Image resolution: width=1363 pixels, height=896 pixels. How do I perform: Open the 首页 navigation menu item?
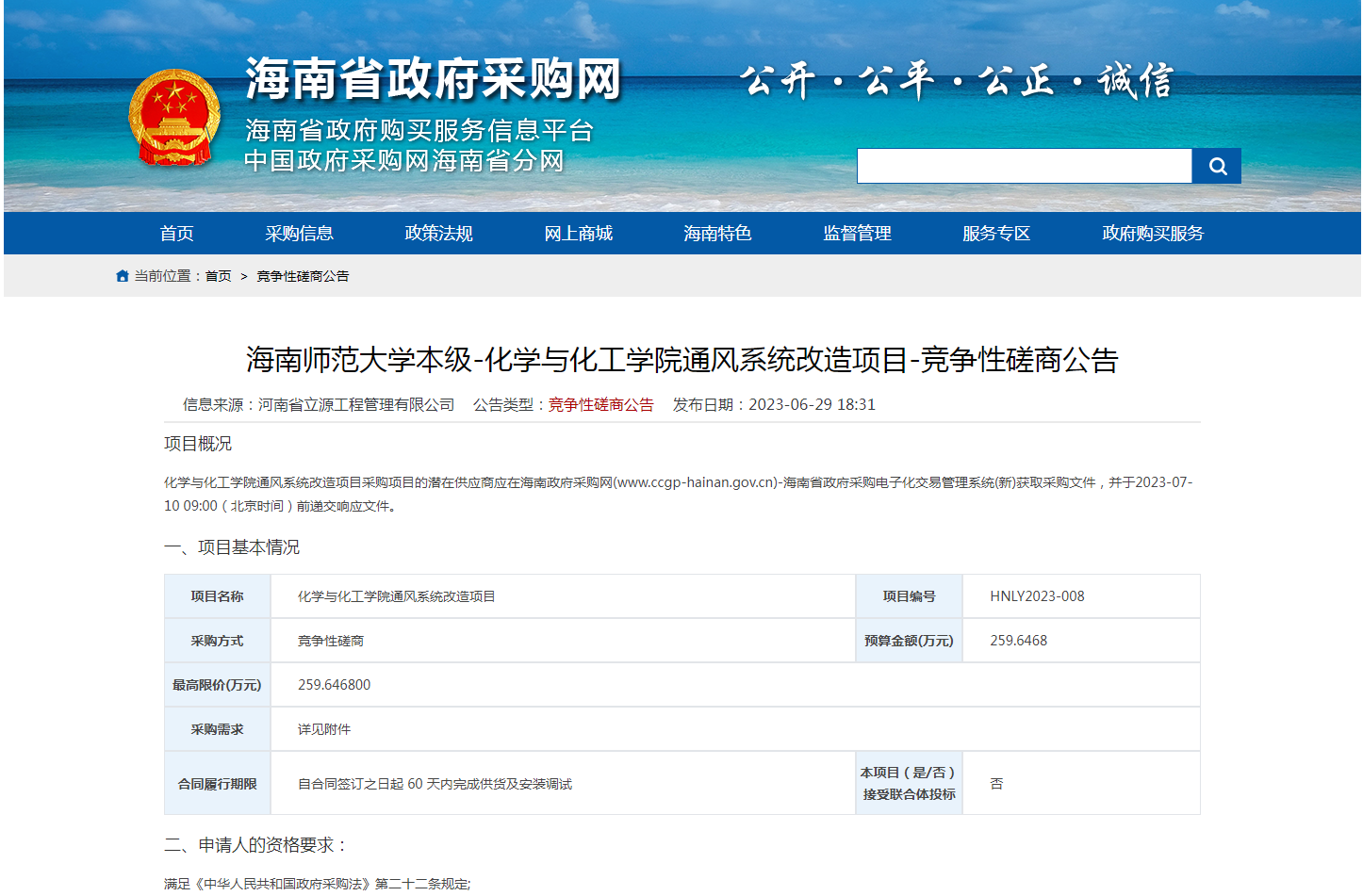[x=177, y=233]
